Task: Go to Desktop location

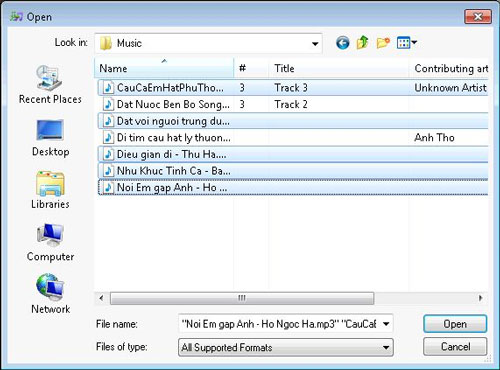Action: click(x=50, y=138)
